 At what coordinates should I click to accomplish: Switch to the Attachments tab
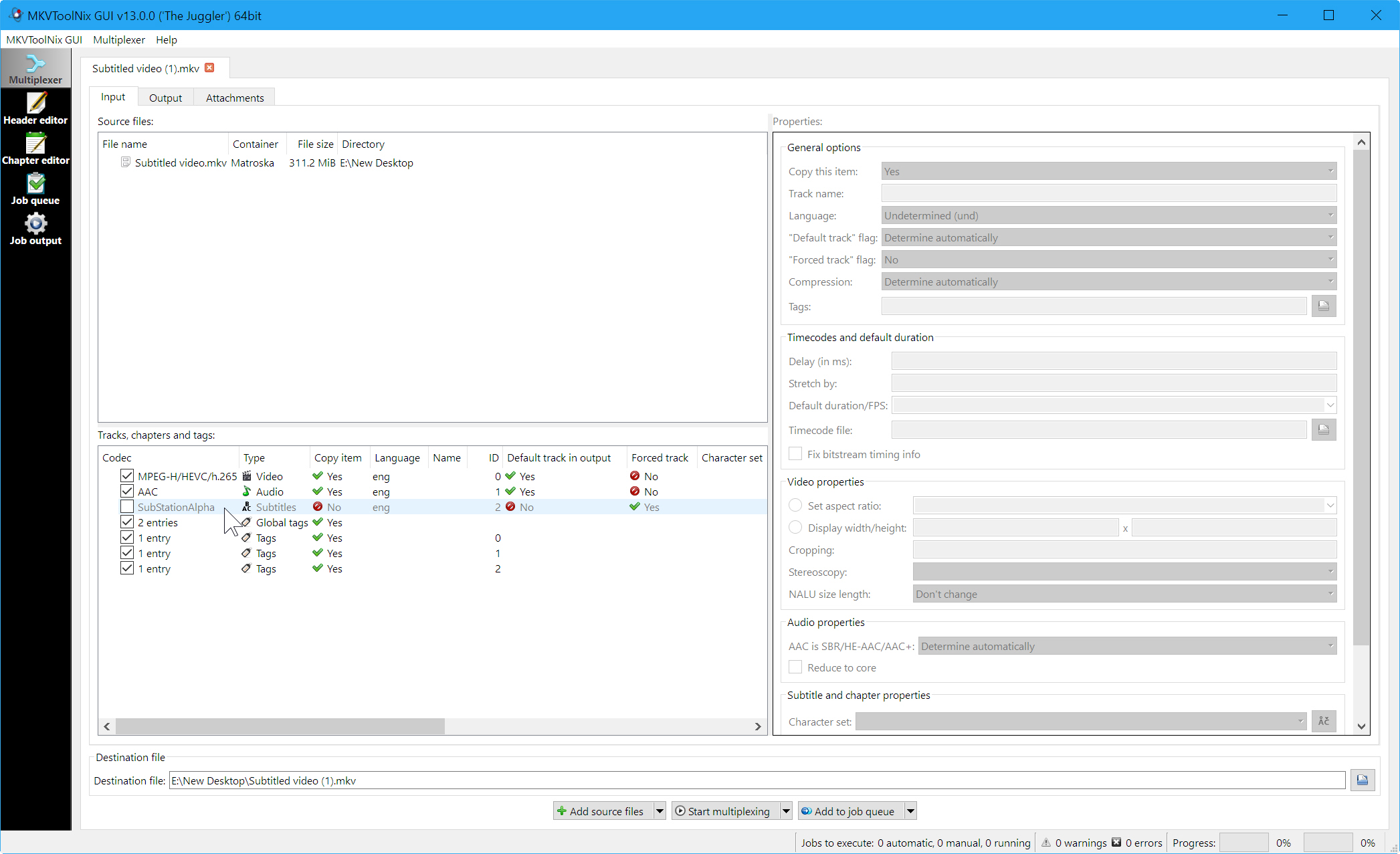tap(234, 97)
